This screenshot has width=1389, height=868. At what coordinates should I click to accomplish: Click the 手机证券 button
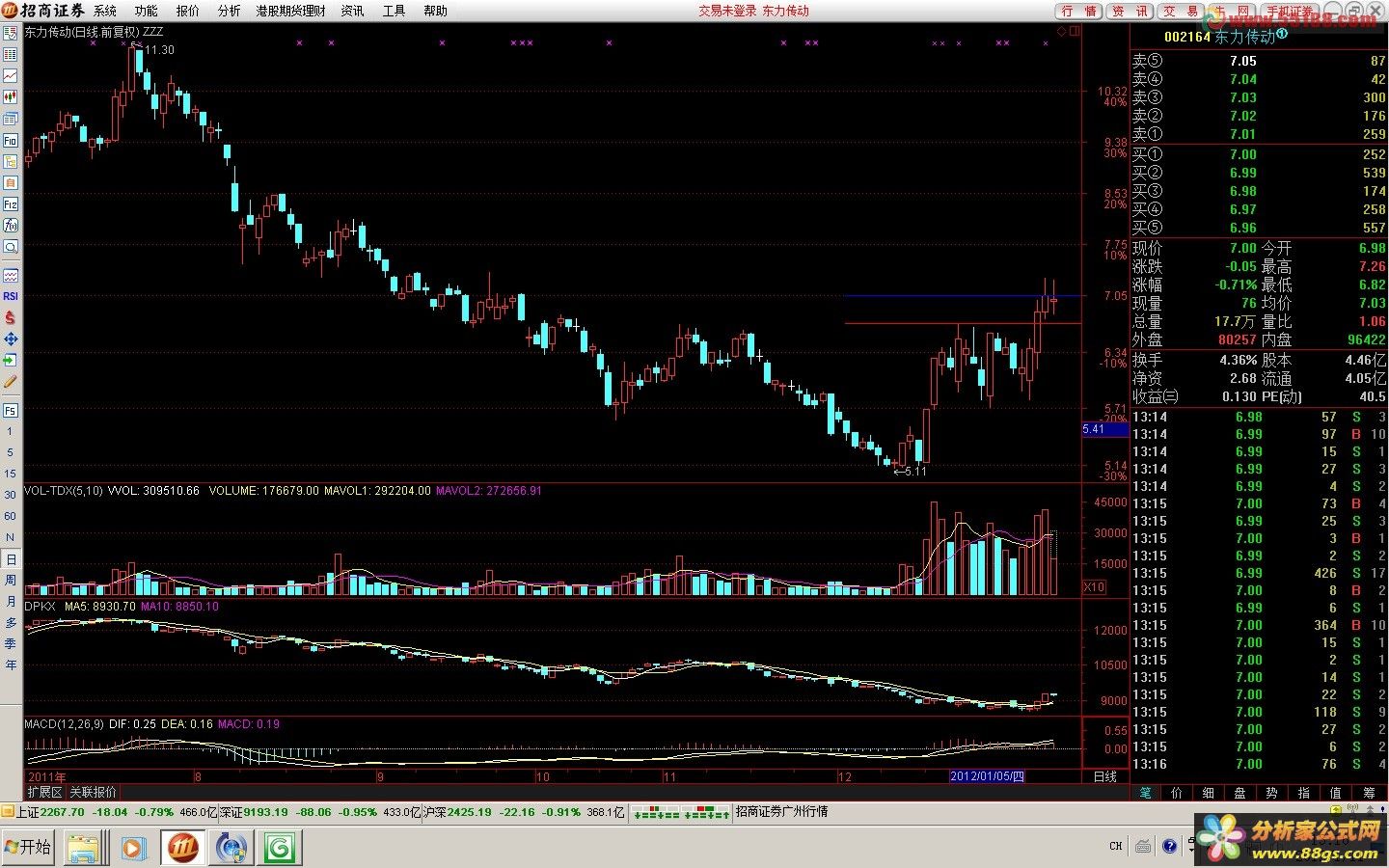pos(1291,12)
